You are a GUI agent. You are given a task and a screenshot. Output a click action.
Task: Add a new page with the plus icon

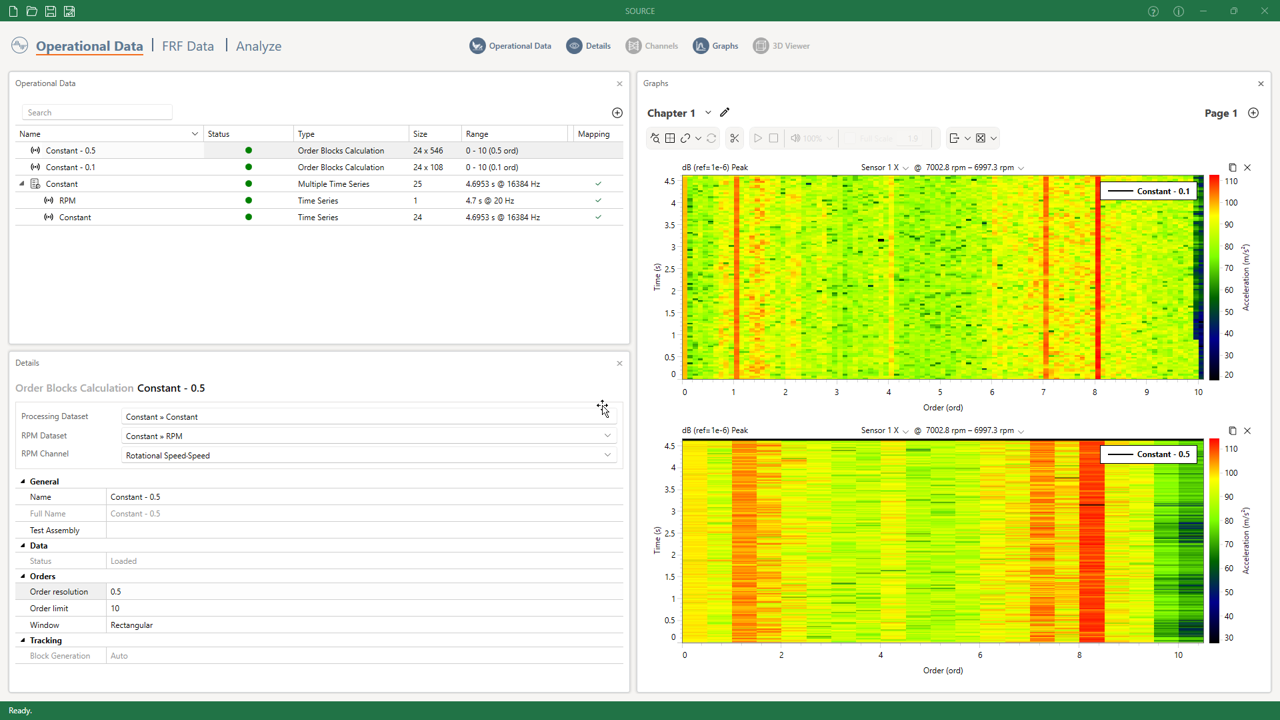point(1253,113)
